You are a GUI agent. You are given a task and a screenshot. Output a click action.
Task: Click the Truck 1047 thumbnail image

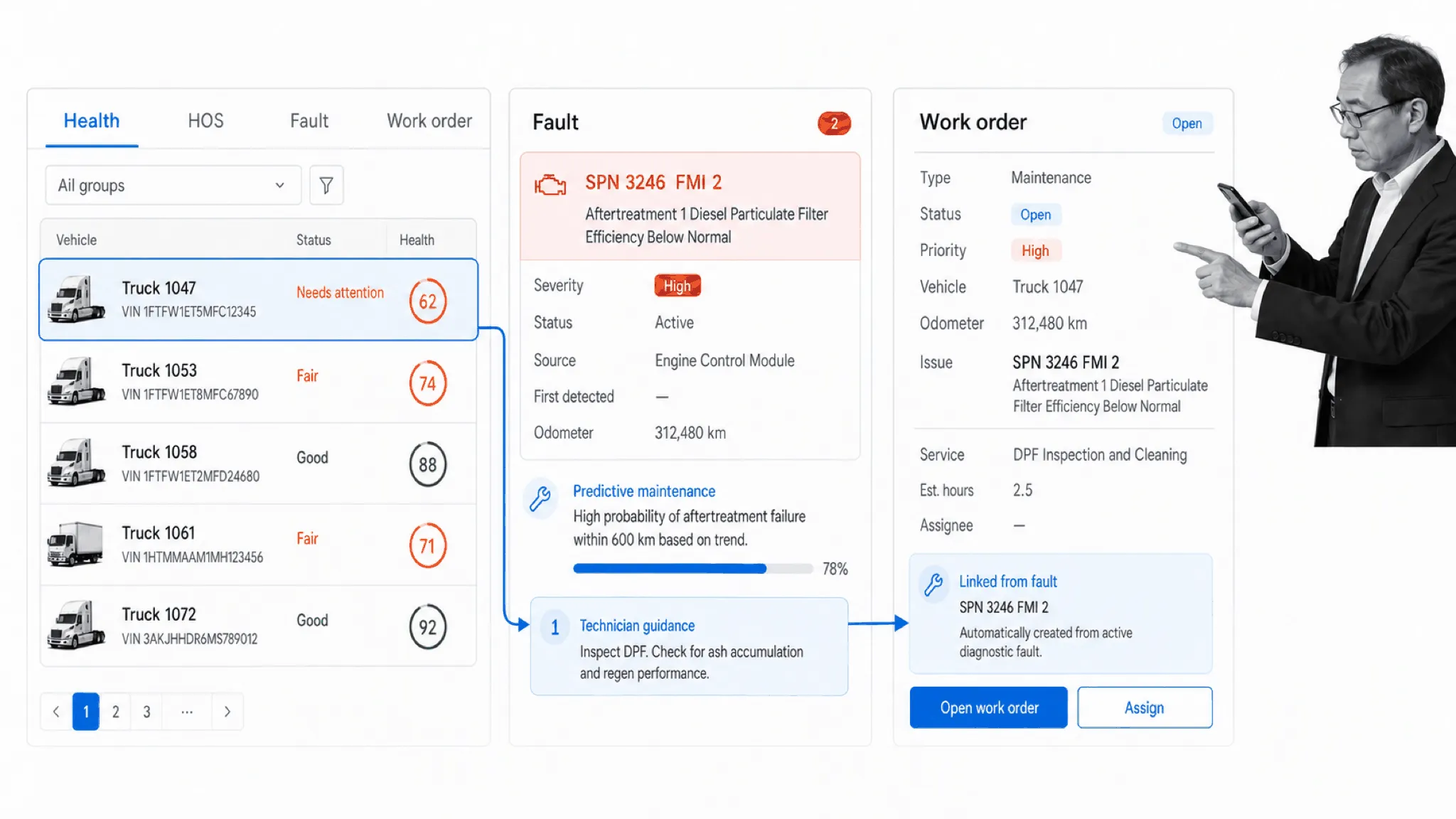(76, 299)
